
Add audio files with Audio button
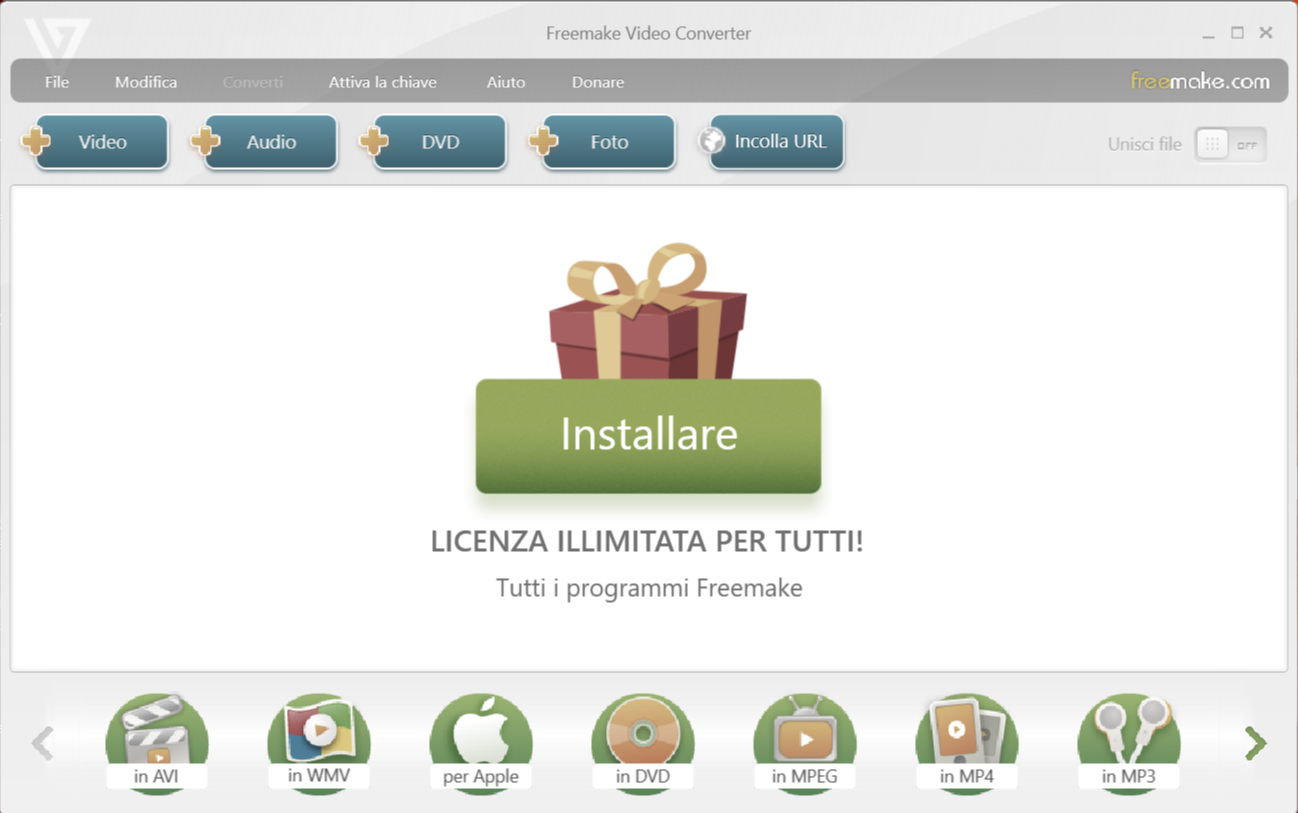[264, 142]
